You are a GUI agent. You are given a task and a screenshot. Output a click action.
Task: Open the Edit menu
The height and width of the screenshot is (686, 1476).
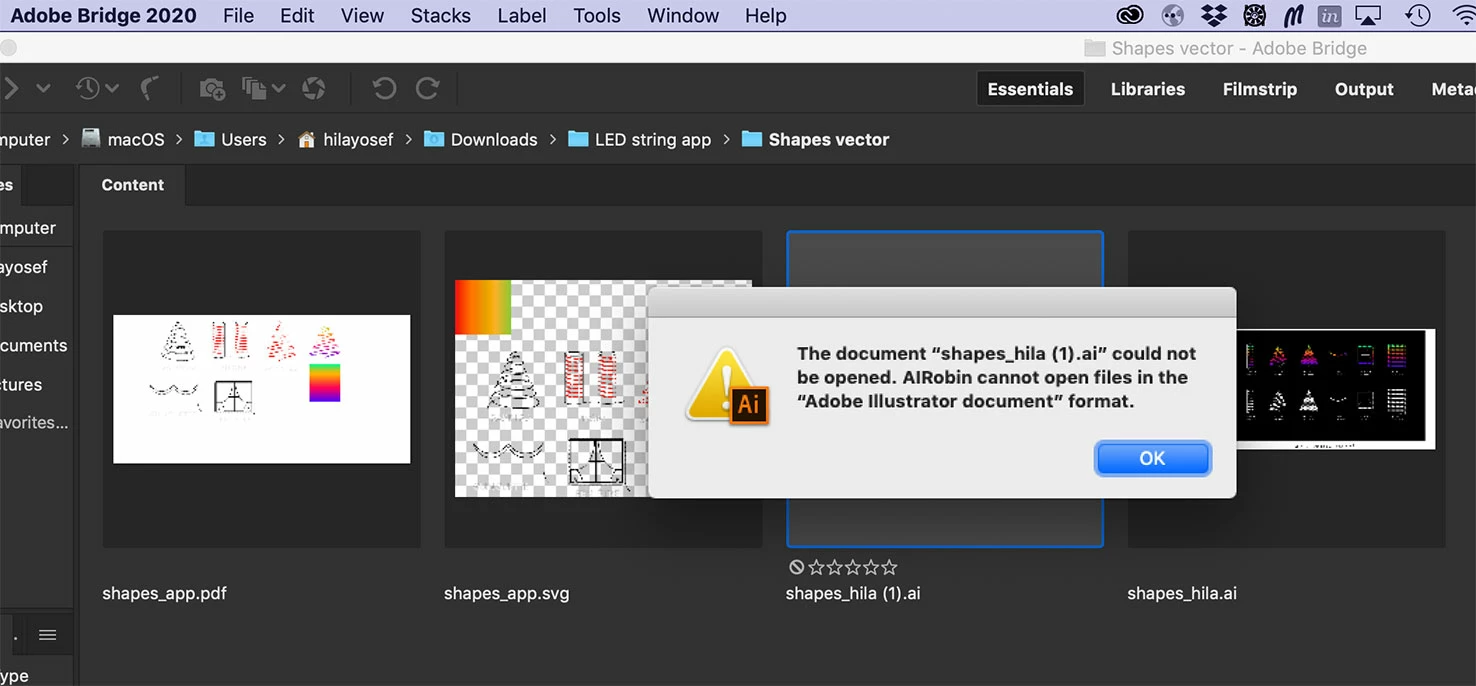[x=297, y=16]
